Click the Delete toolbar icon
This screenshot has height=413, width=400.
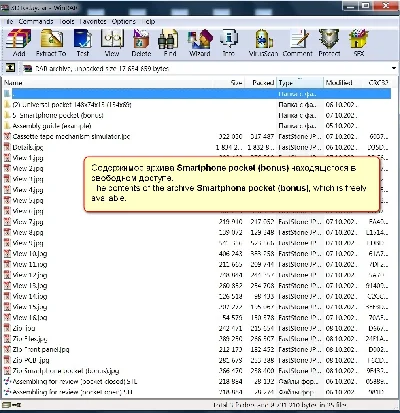[141, 43]
